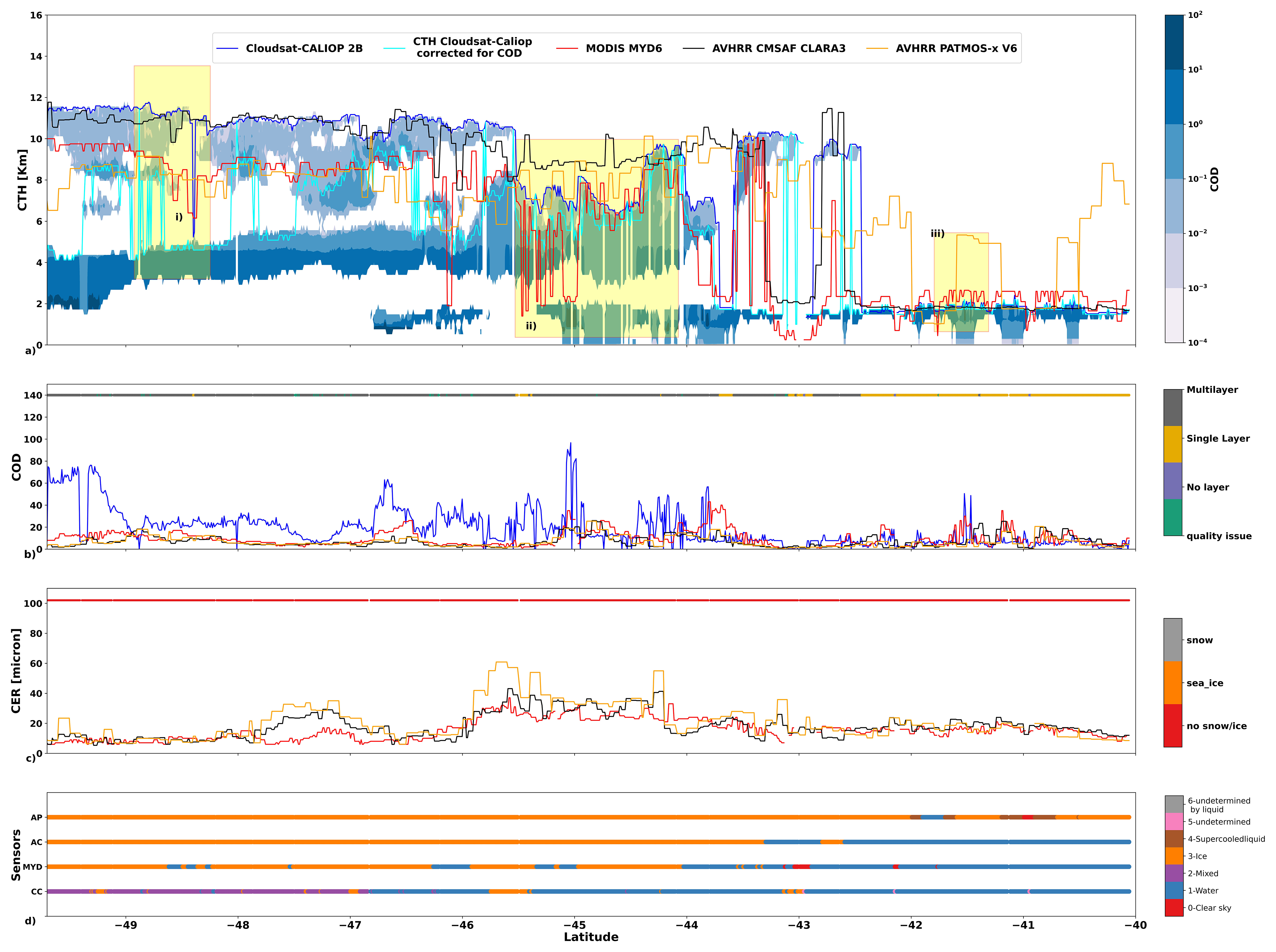Click the yellow highlighted region labeled iii)
Image resolution: width=1276 pixels, height=952 pixels.
click(961, 282)
